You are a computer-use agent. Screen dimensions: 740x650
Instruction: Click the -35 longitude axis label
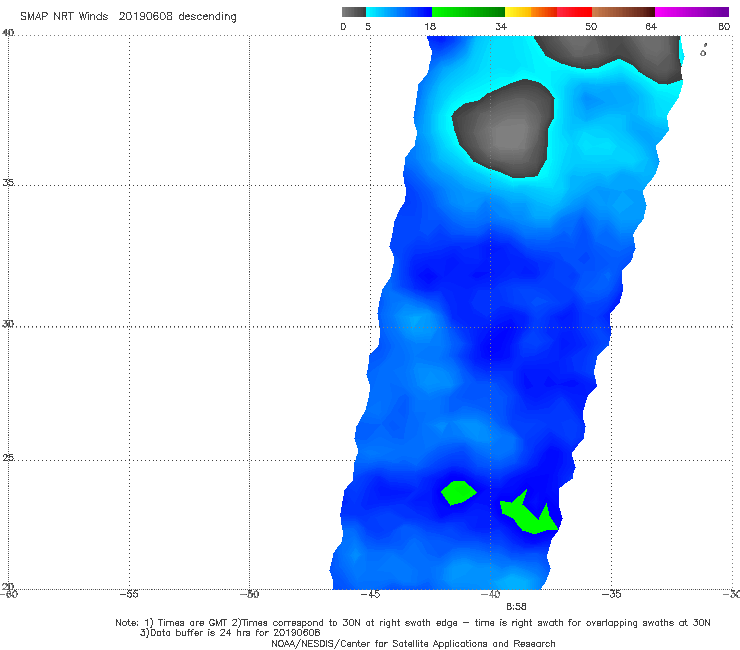click(611, 594)
